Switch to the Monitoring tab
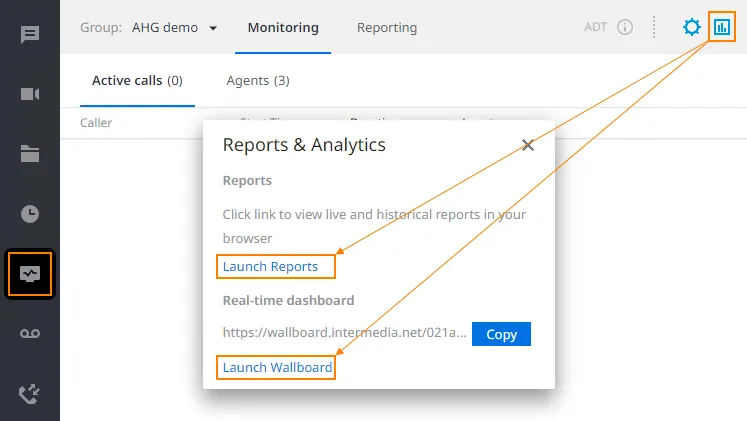The width and height of the screenshot is (747, 421). coord(283,28)
